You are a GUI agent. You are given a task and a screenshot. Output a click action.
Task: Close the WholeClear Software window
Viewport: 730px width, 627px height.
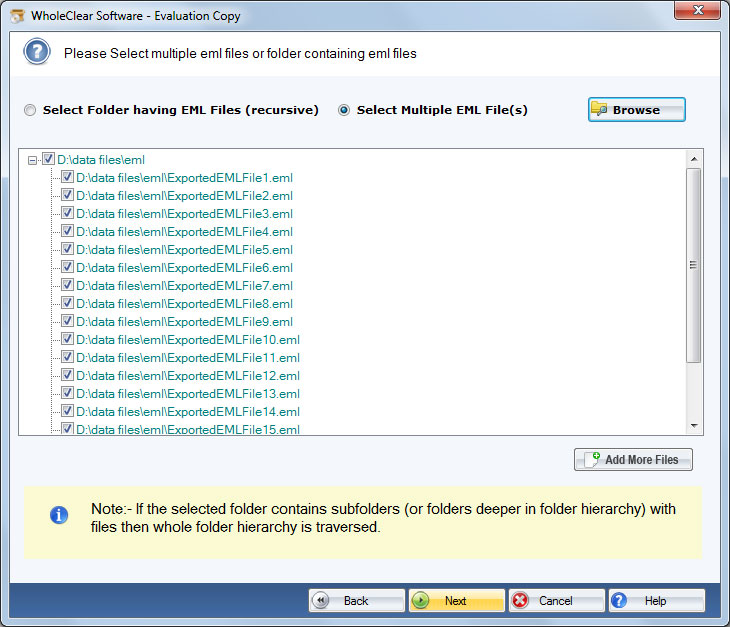(x=697, y=10)
